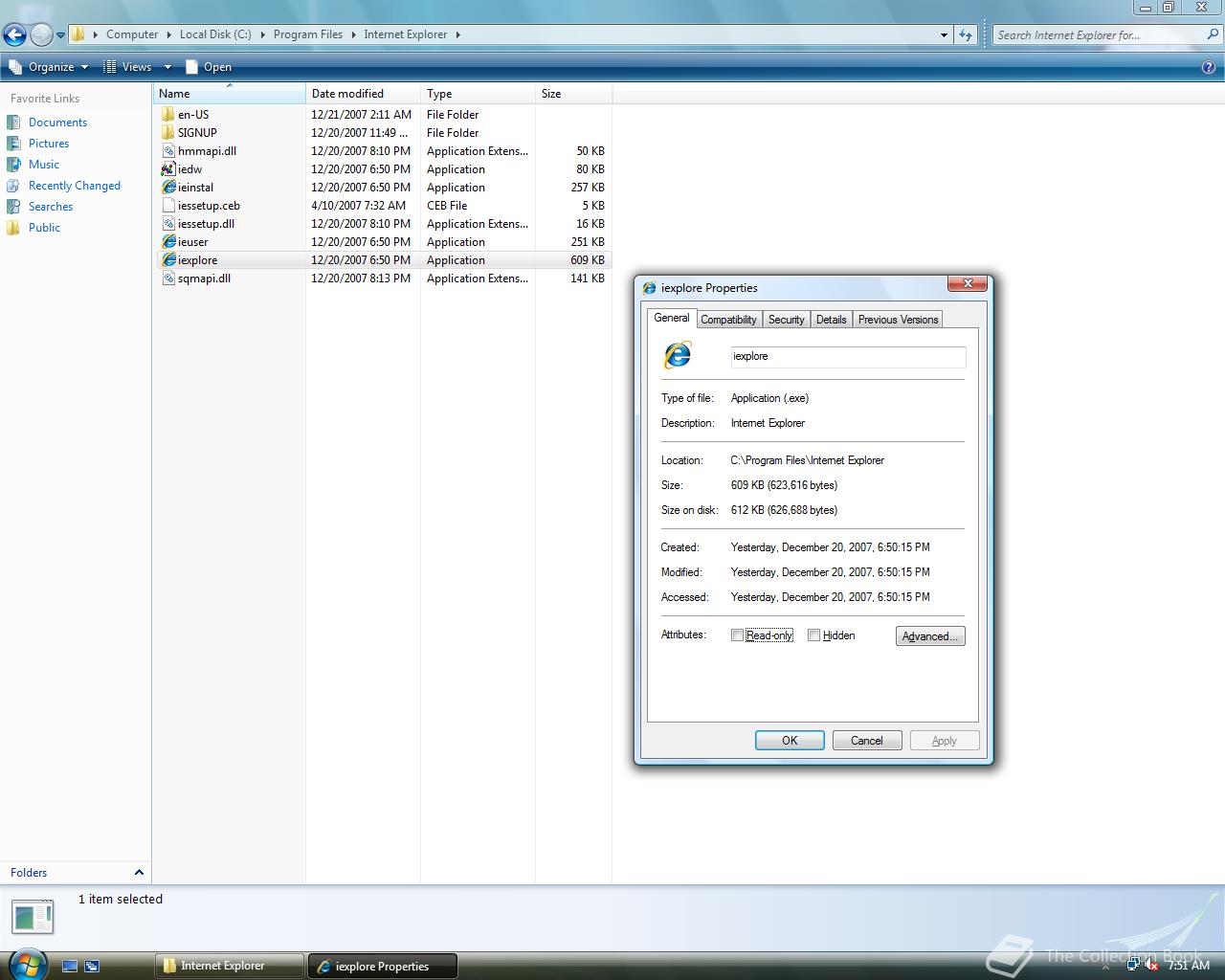The image size is (1225, 980).
Task: Click the Search Internet Explorer field
Action: pyautogui.click(x=1099, y=35)
